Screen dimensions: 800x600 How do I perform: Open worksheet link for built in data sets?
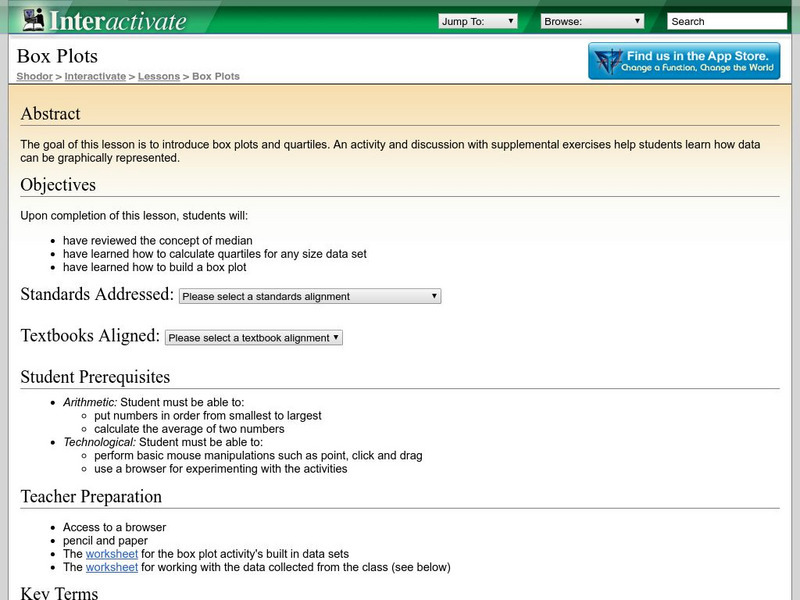coord(112,554)
